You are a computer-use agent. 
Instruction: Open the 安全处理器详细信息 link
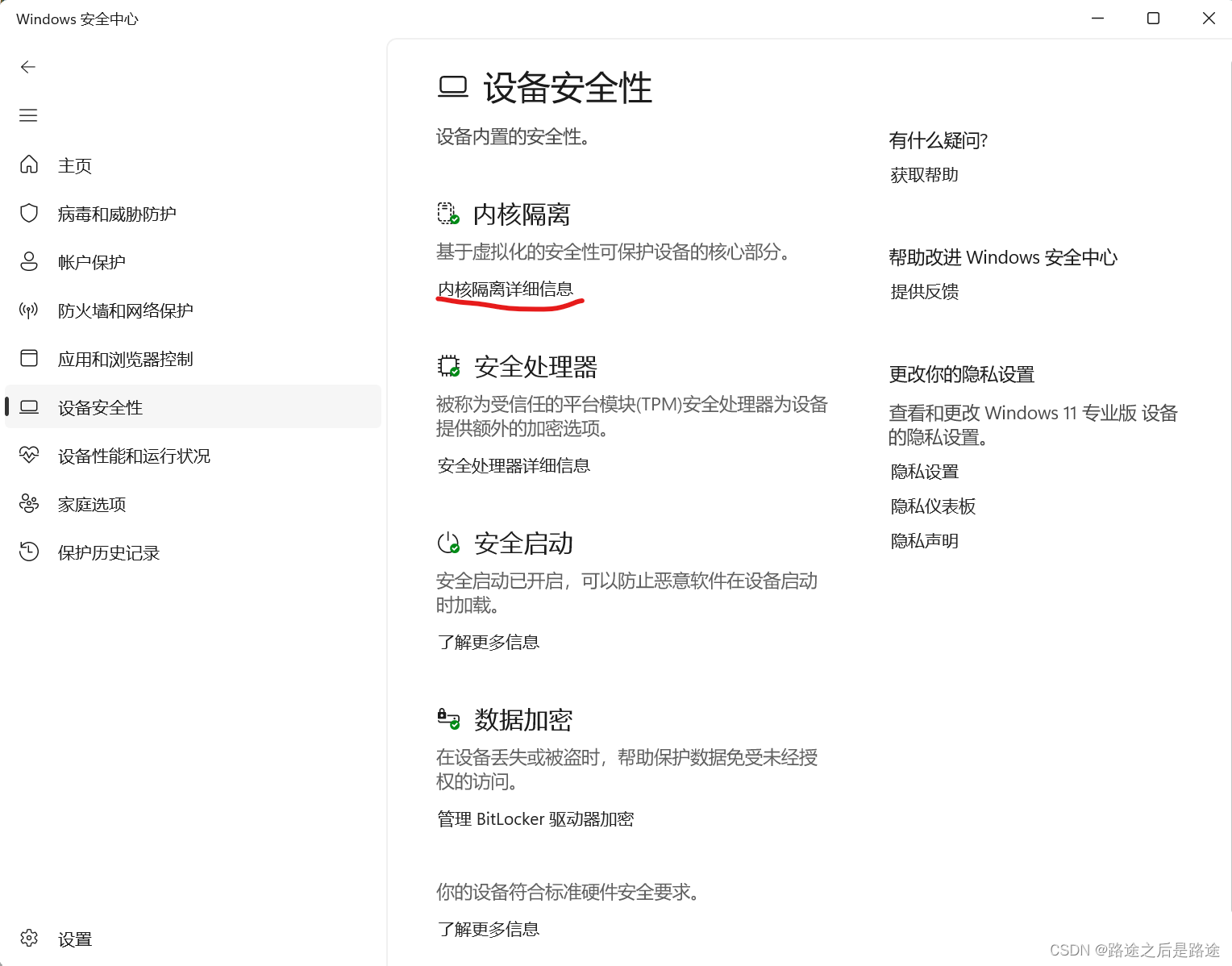coord(514,465)
